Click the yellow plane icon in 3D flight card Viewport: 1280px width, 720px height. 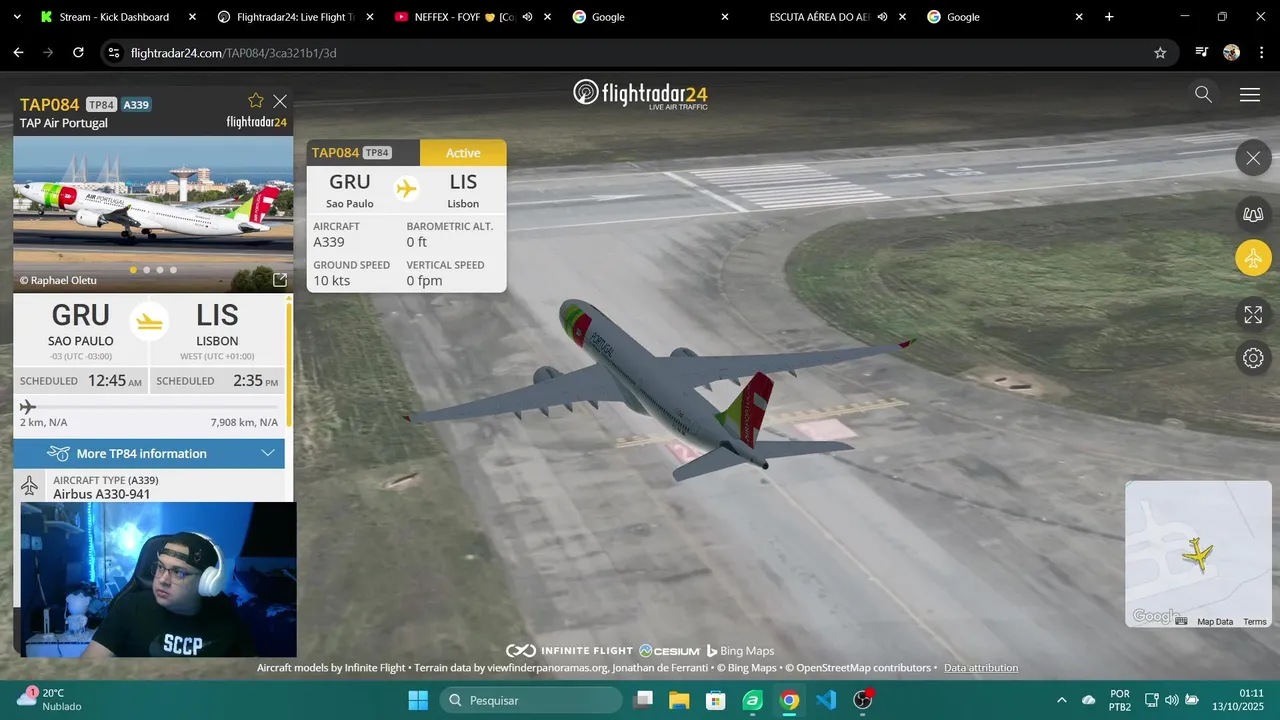click(x=406, y=188)
